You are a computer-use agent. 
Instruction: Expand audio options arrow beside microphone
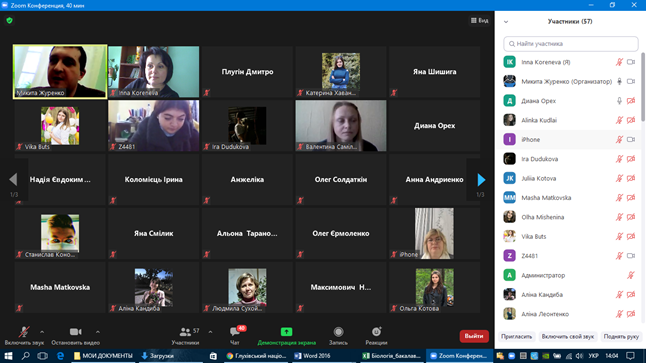[42, 332]
